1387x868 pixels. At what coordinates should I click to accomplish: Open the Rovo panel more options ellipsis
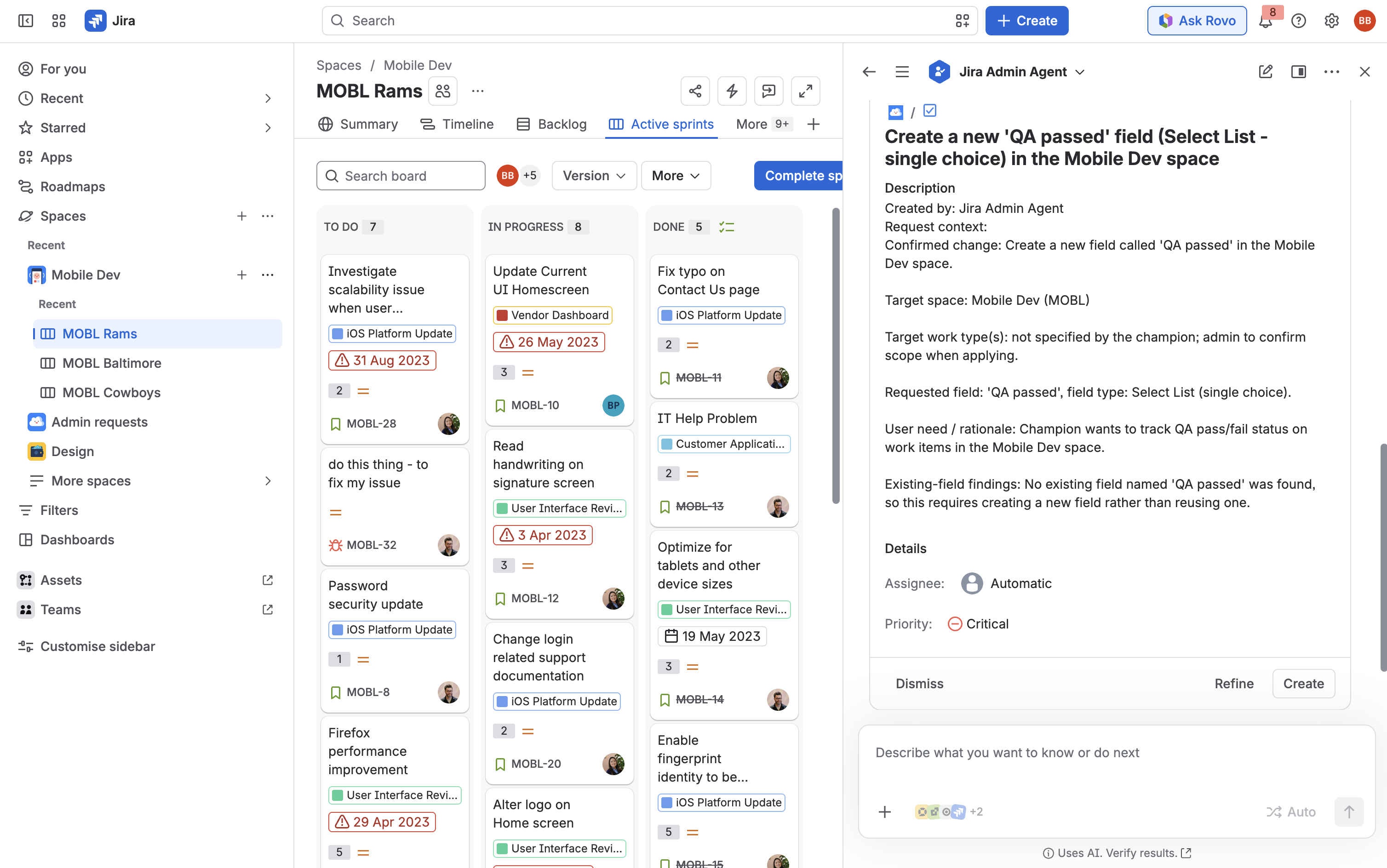point(1331,72)
